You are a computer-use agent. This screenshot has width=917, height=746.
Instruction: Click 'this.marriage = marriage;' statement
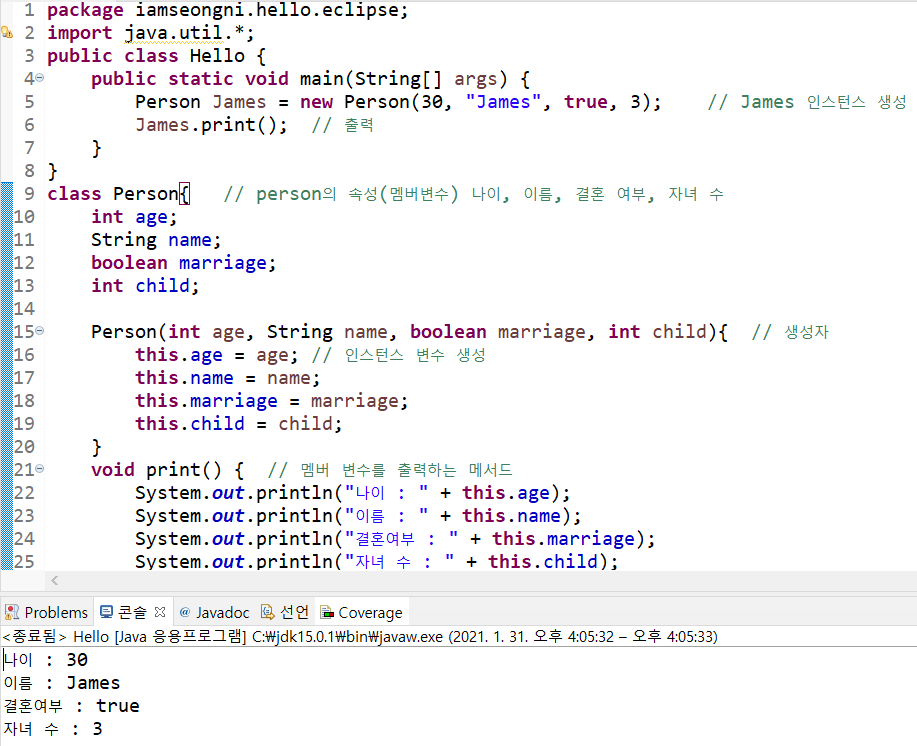pyautogui.click(x=271, y=401)
